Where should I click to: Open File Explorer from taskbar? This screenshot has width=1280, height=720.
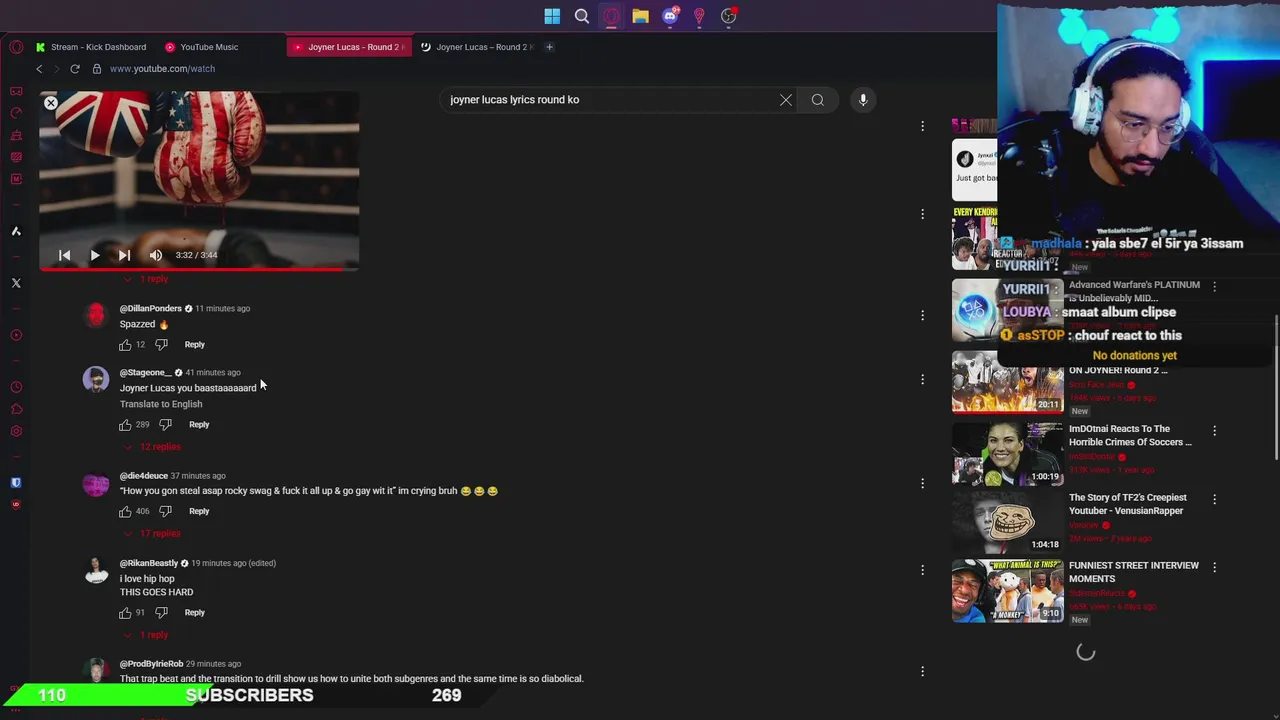click(x=640, y=16)
